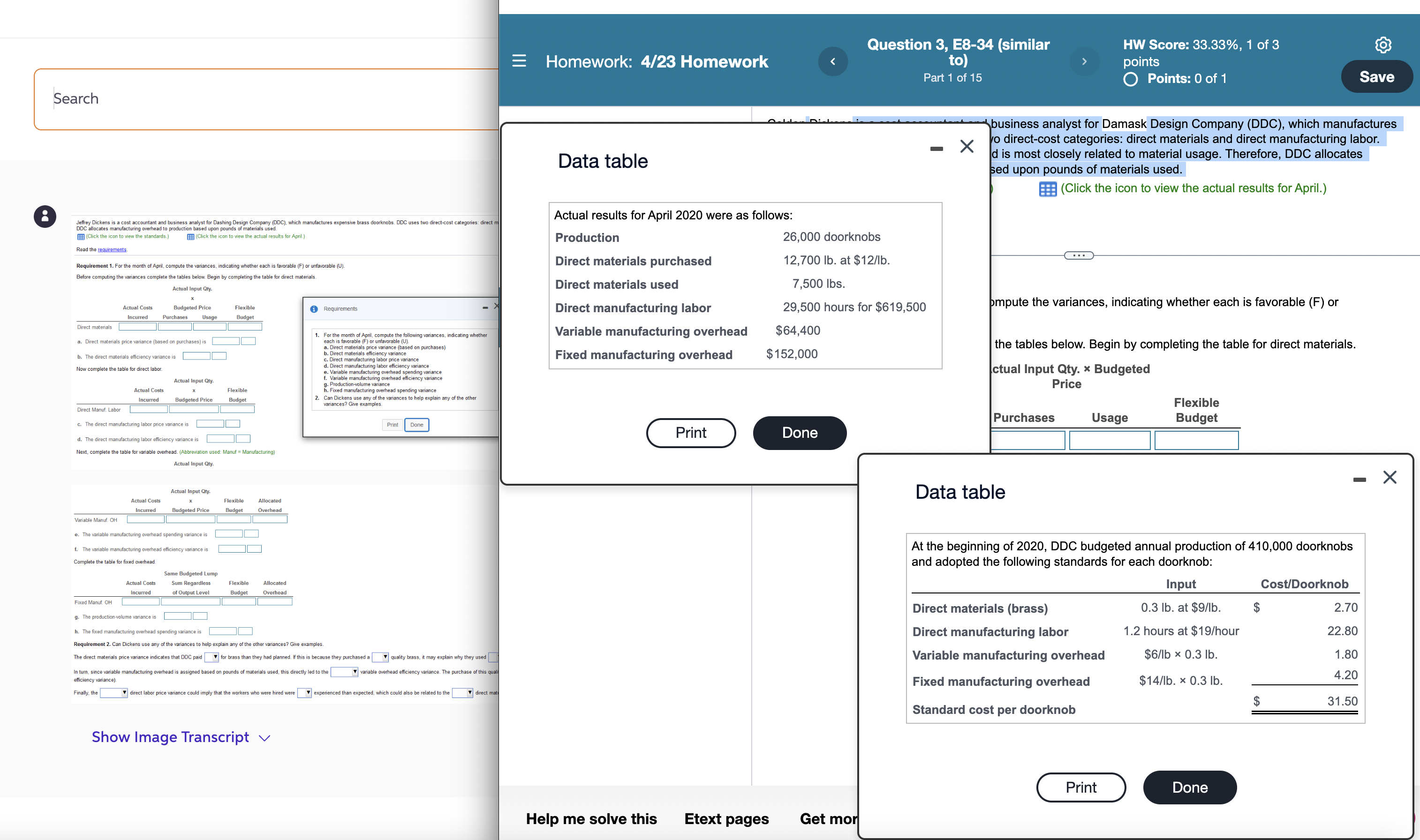Click the Points status circle indicator

point(1131,79)
